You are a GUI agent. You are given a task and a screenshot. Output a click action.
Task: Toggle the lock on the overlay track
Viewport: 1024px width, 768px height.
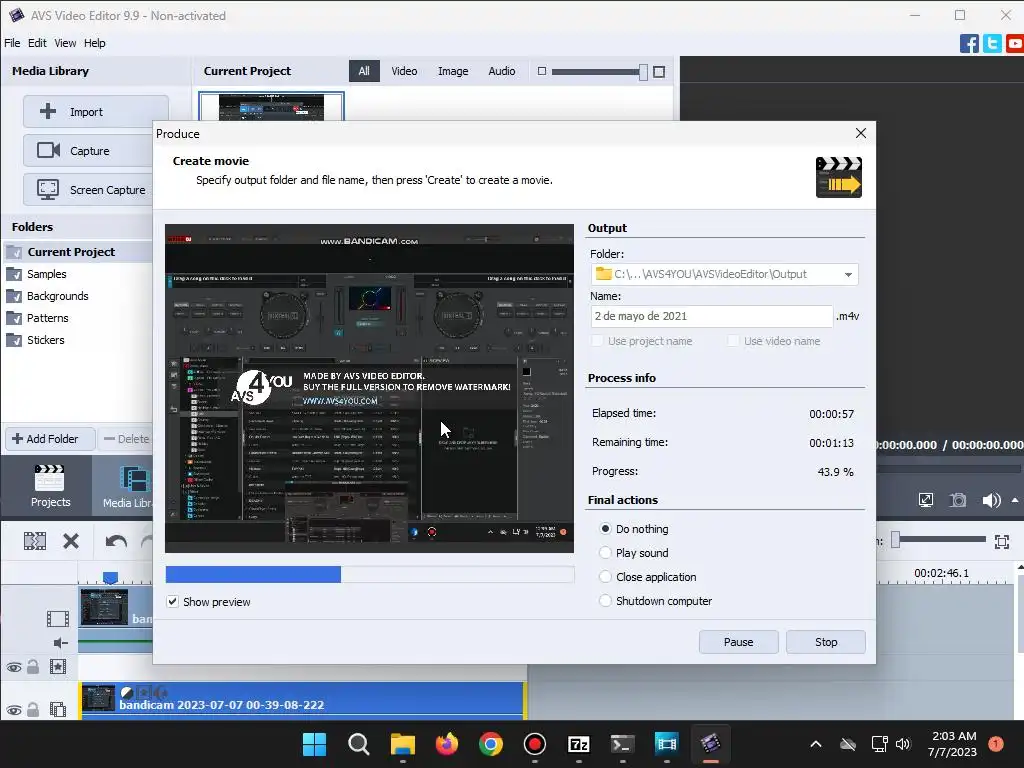tap(33, 709)
